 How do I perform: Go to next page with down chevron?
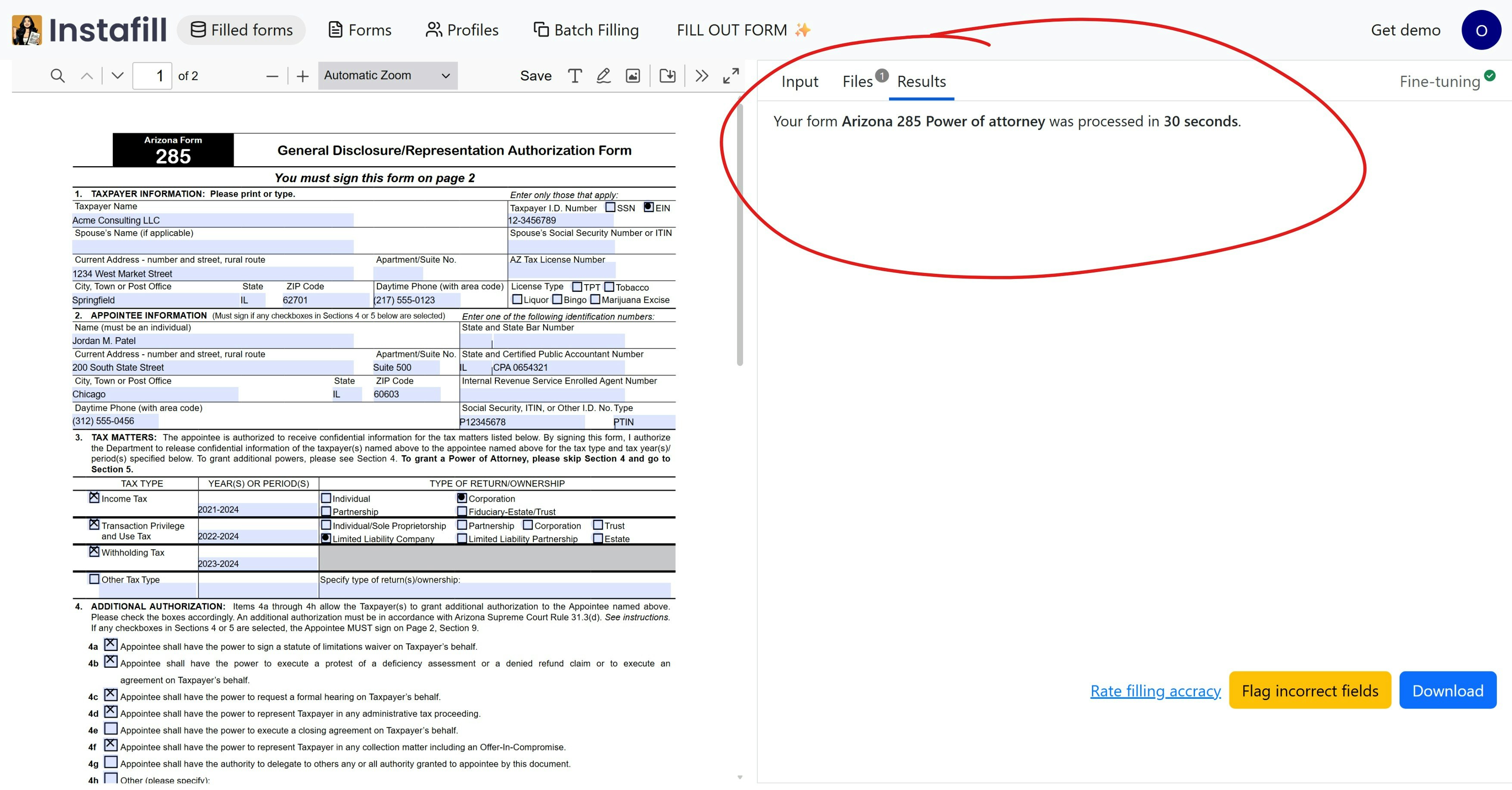(x=117, y=76)
